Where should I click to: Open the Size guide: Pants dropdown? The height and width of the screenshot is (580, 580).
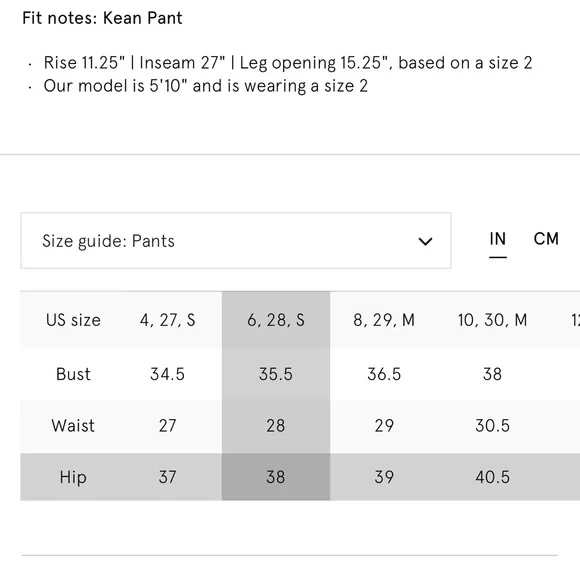click(236, 241)
